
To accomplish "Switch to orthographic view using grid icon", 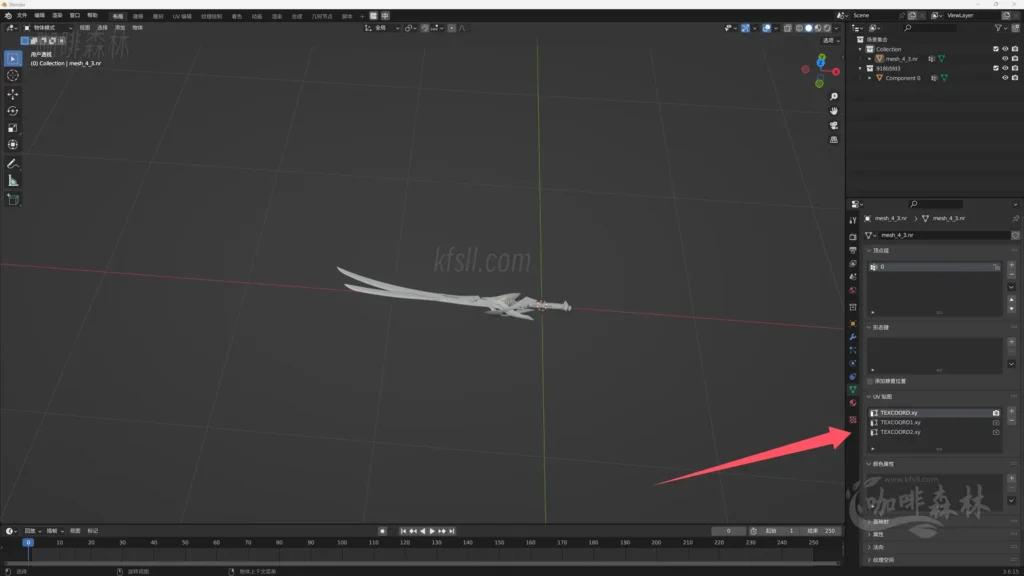I will point(834,140).
